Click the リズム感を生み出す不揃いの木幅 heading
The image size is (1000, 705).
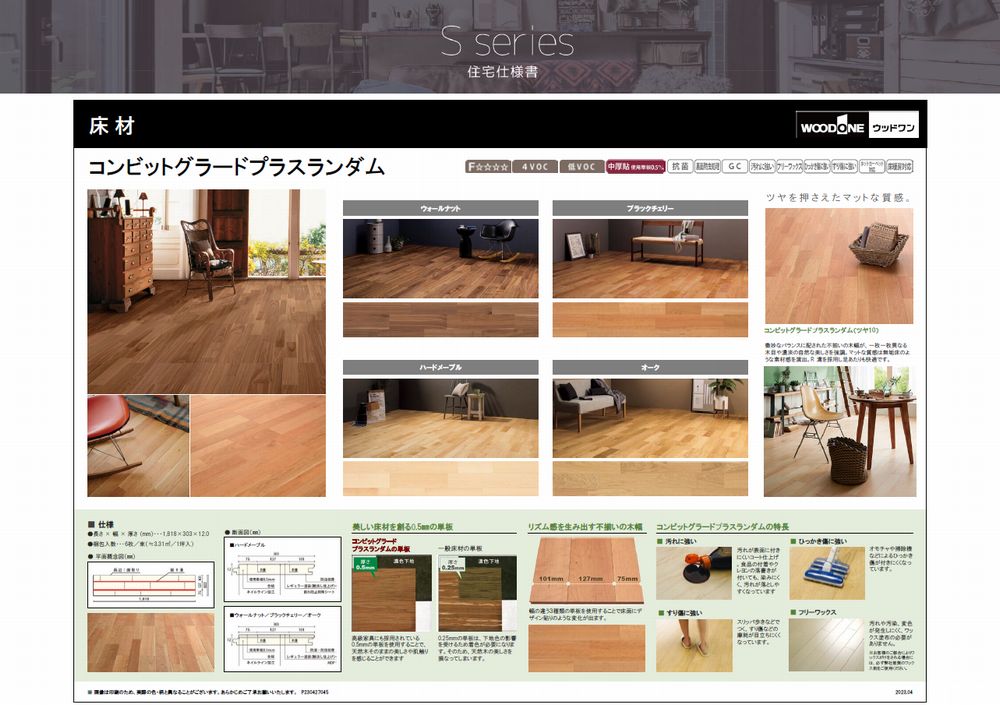585,527
